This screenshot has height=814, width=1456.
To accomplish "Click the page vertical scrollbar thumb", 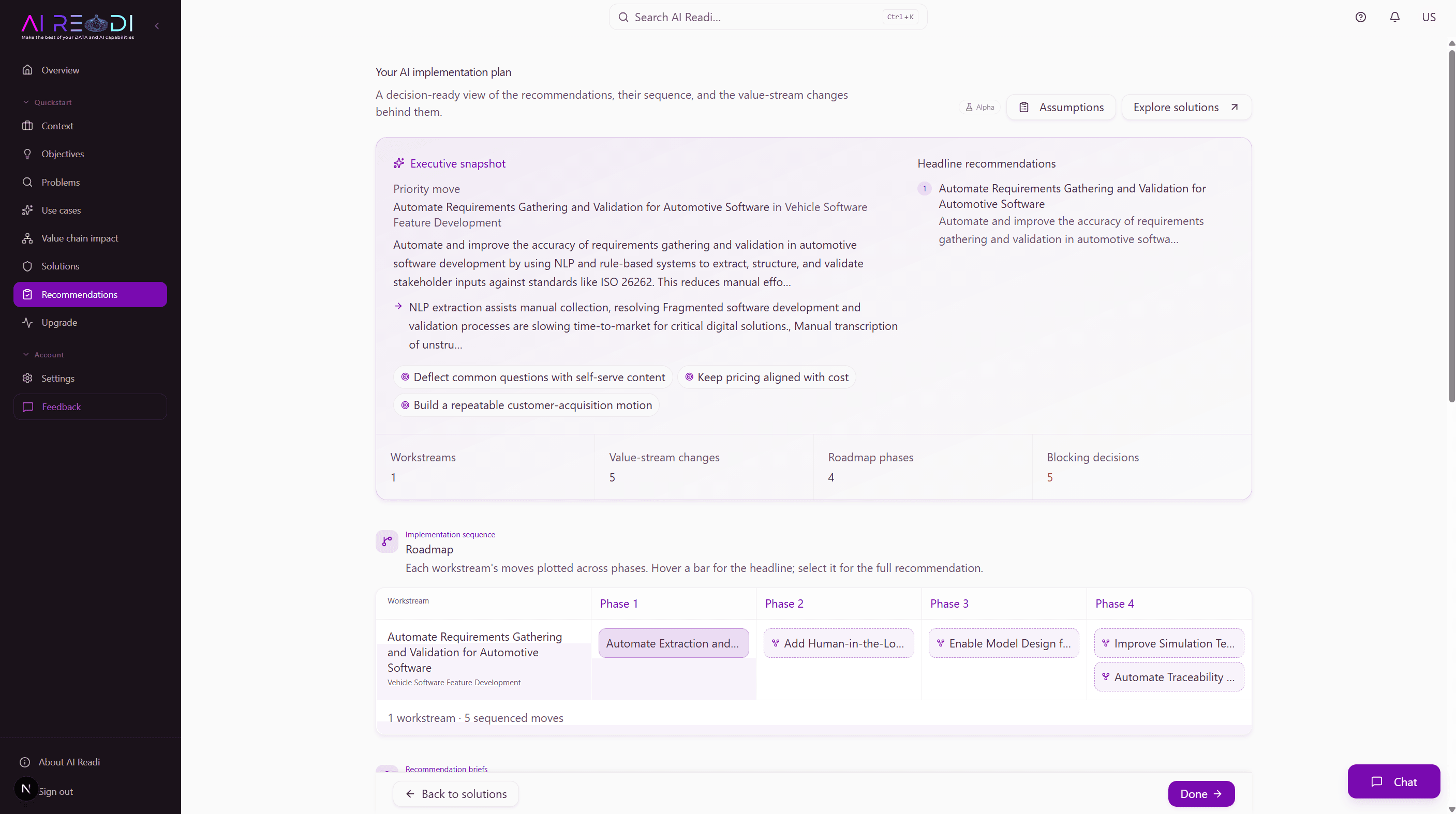I will click(1451, 226).
